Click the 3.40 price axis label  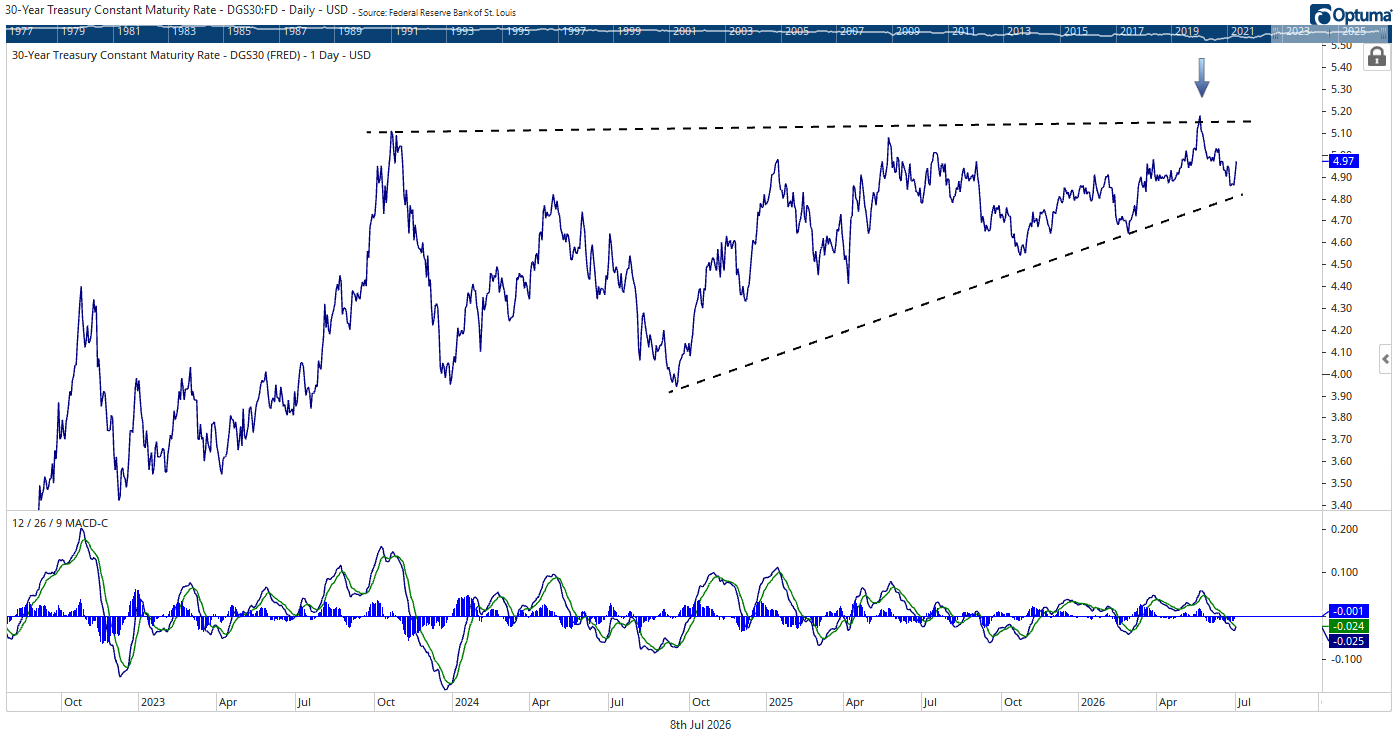point(1340,505)
